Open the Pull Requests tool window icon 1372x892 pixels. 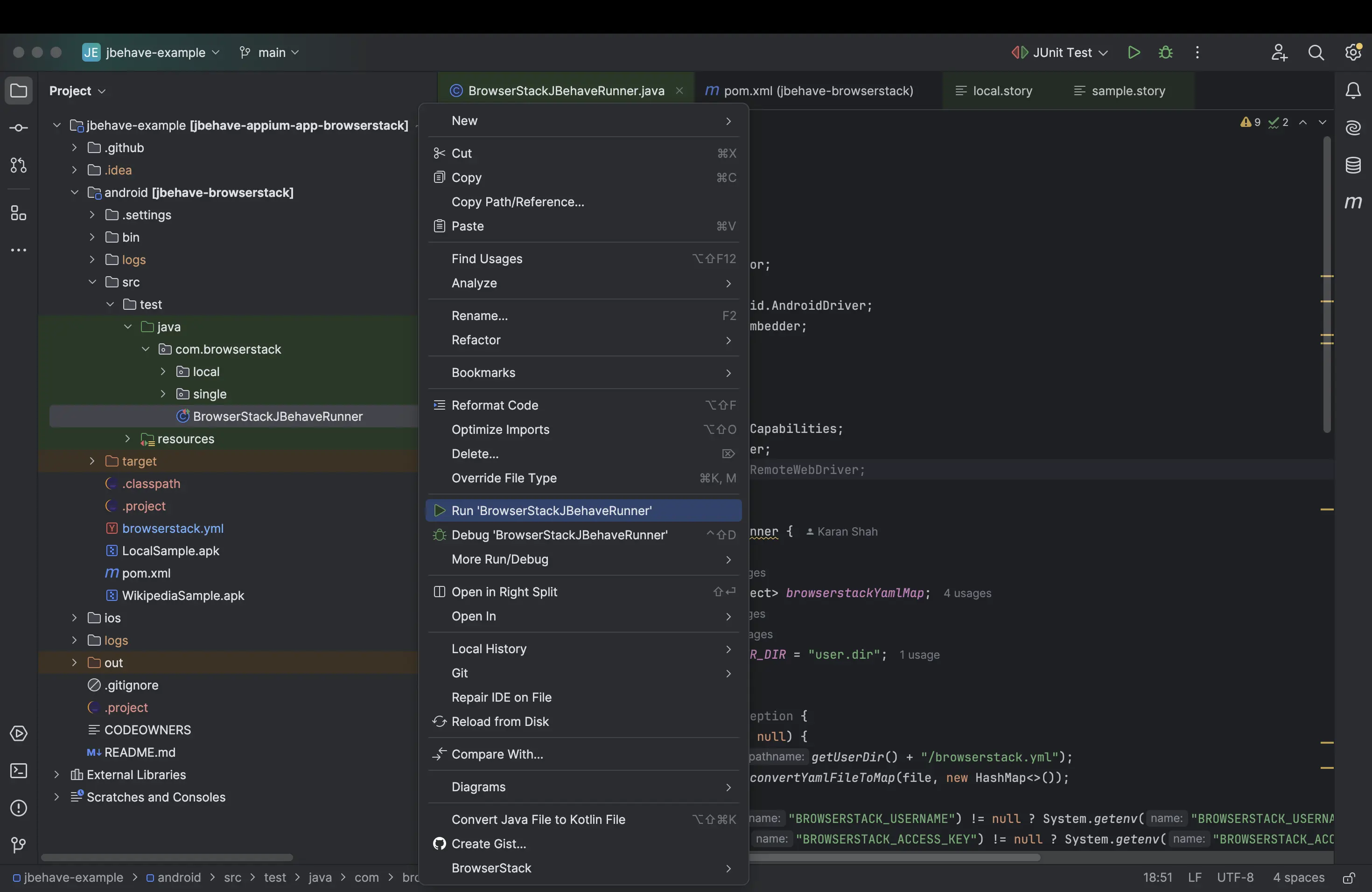pos(19,165)
